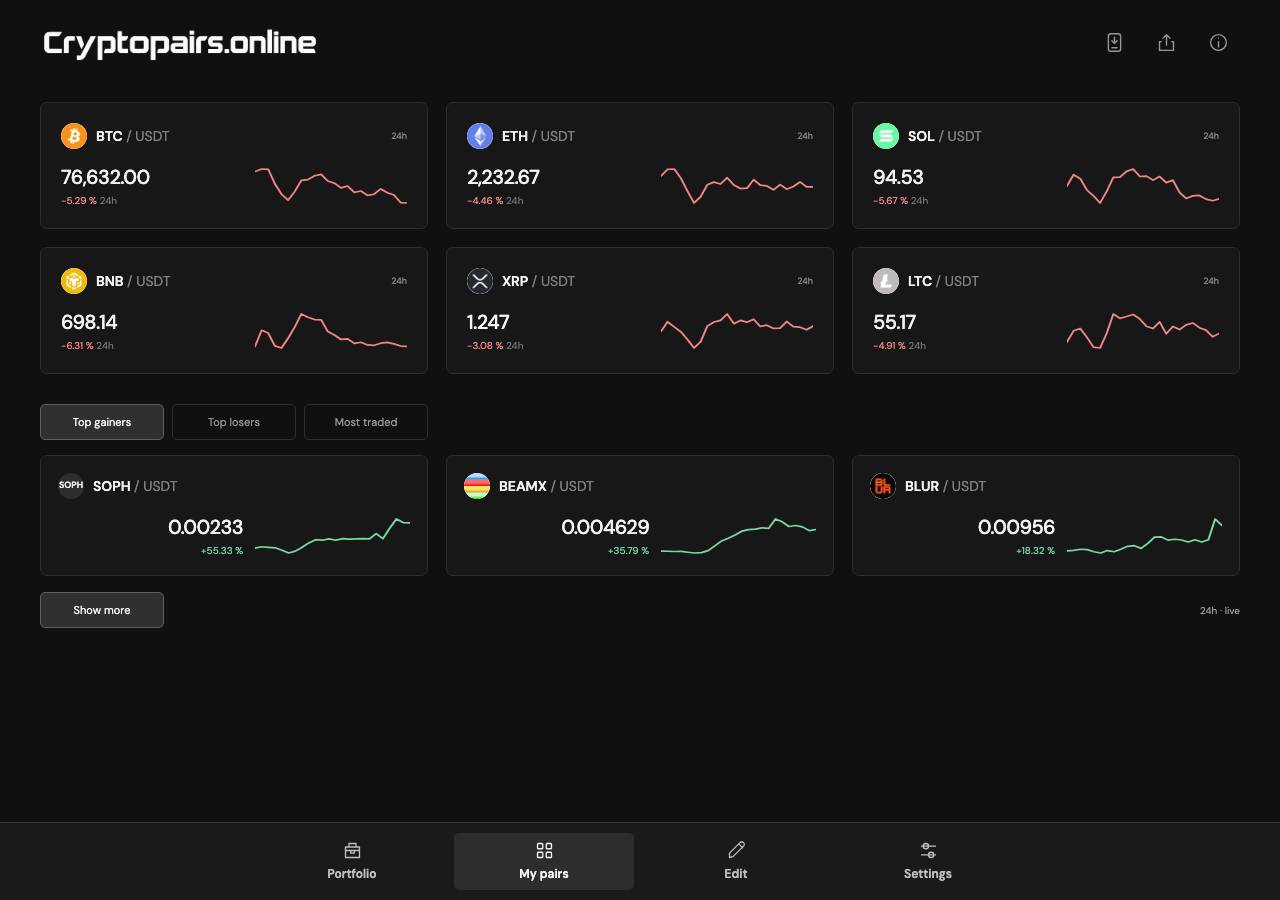Open Edit in the bottom navigation

pos(736,861)
